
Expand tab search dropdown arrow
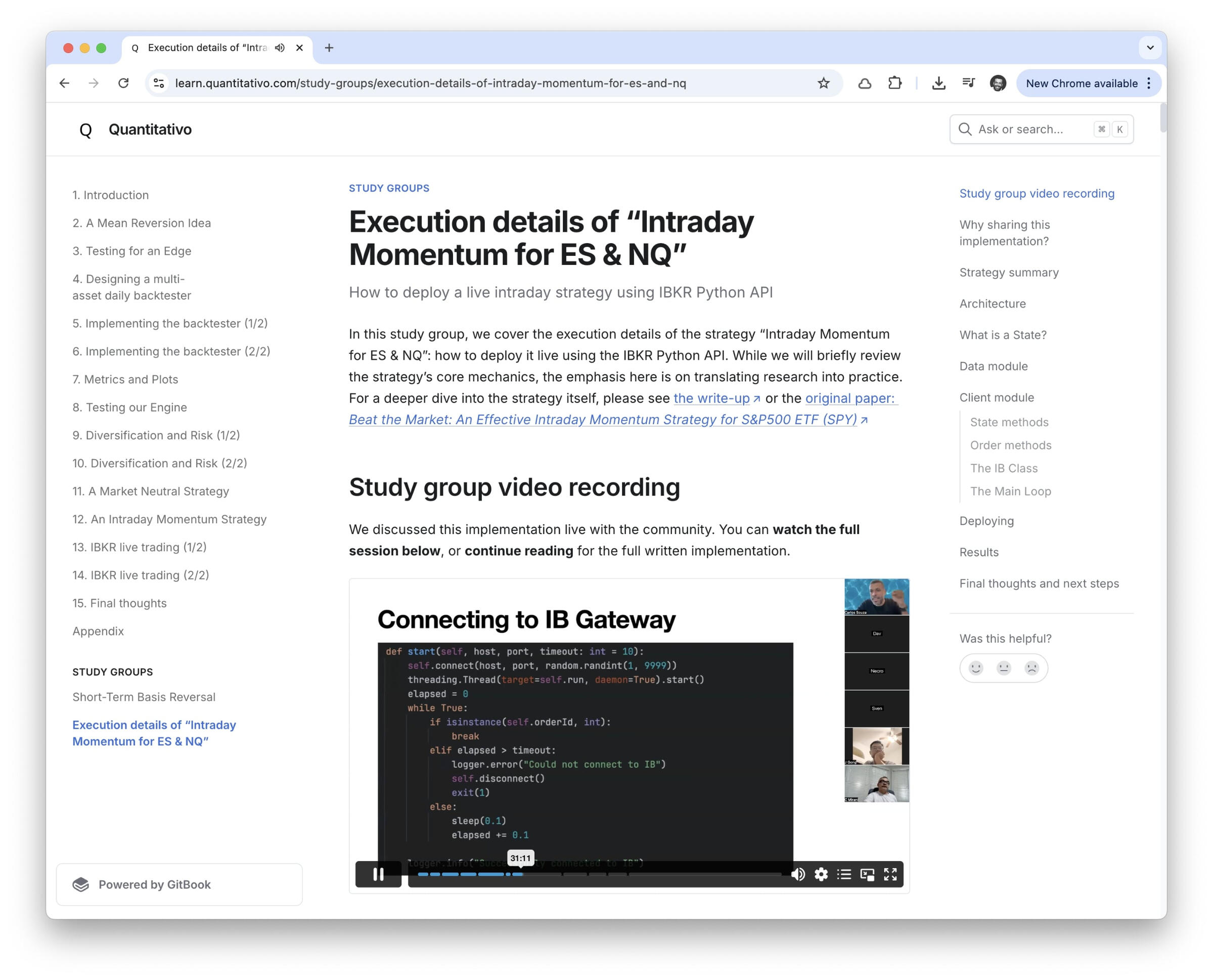tap(1150, 48)
